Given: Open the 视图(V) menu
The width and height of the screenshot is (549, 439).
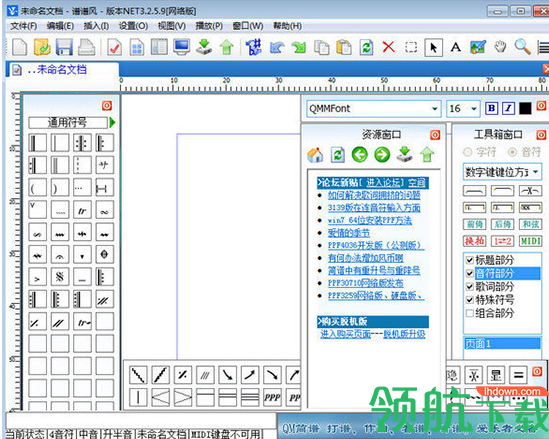Looking at the screenshot, I should point(172,26).
